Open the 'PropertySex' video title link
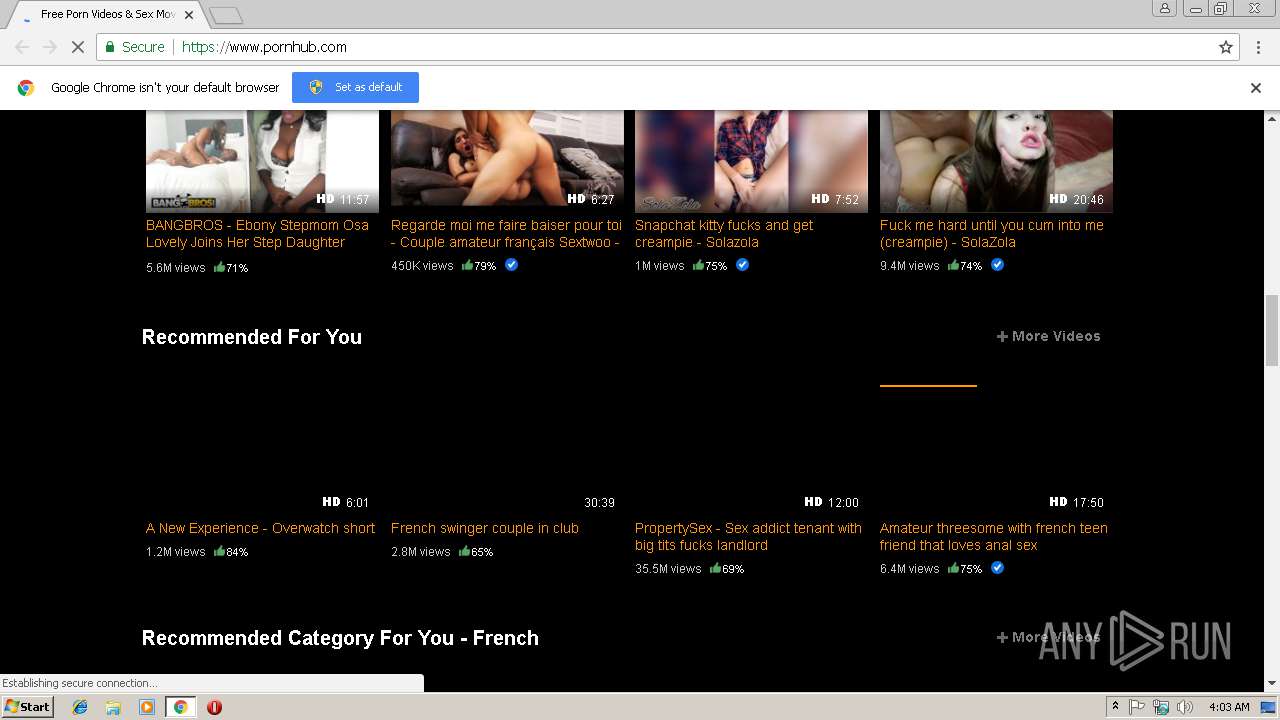The image size is (1280, 720). [748, 536]
